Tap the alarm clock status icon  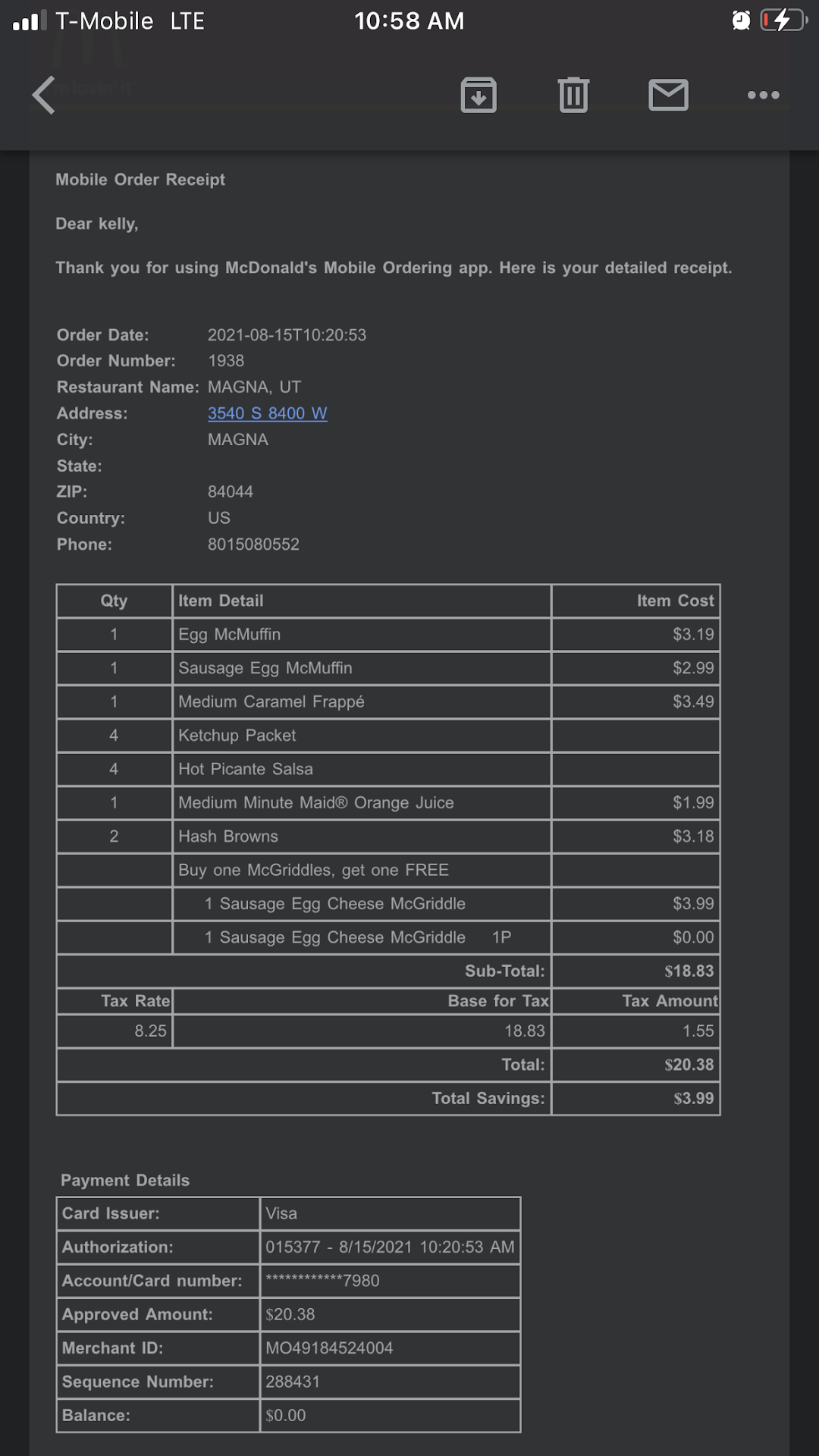point(741,20)
